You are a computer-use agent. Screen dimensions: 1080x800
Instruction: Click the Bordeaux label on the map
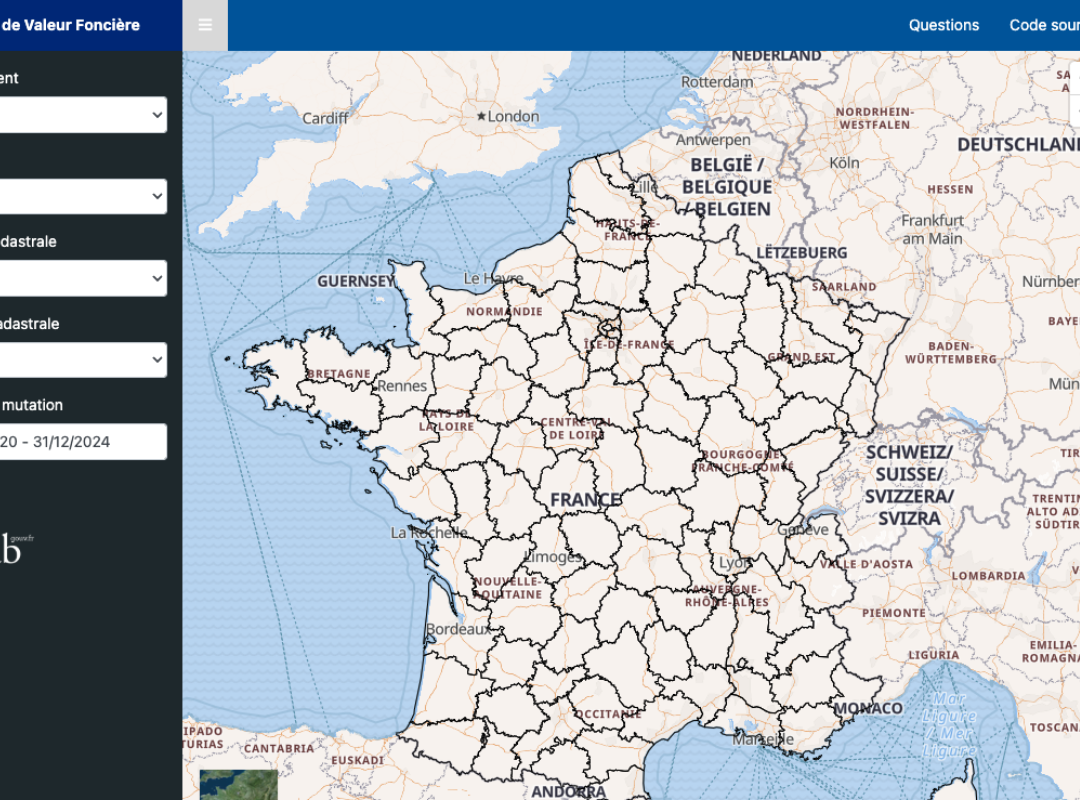click(x=458, y=630)
